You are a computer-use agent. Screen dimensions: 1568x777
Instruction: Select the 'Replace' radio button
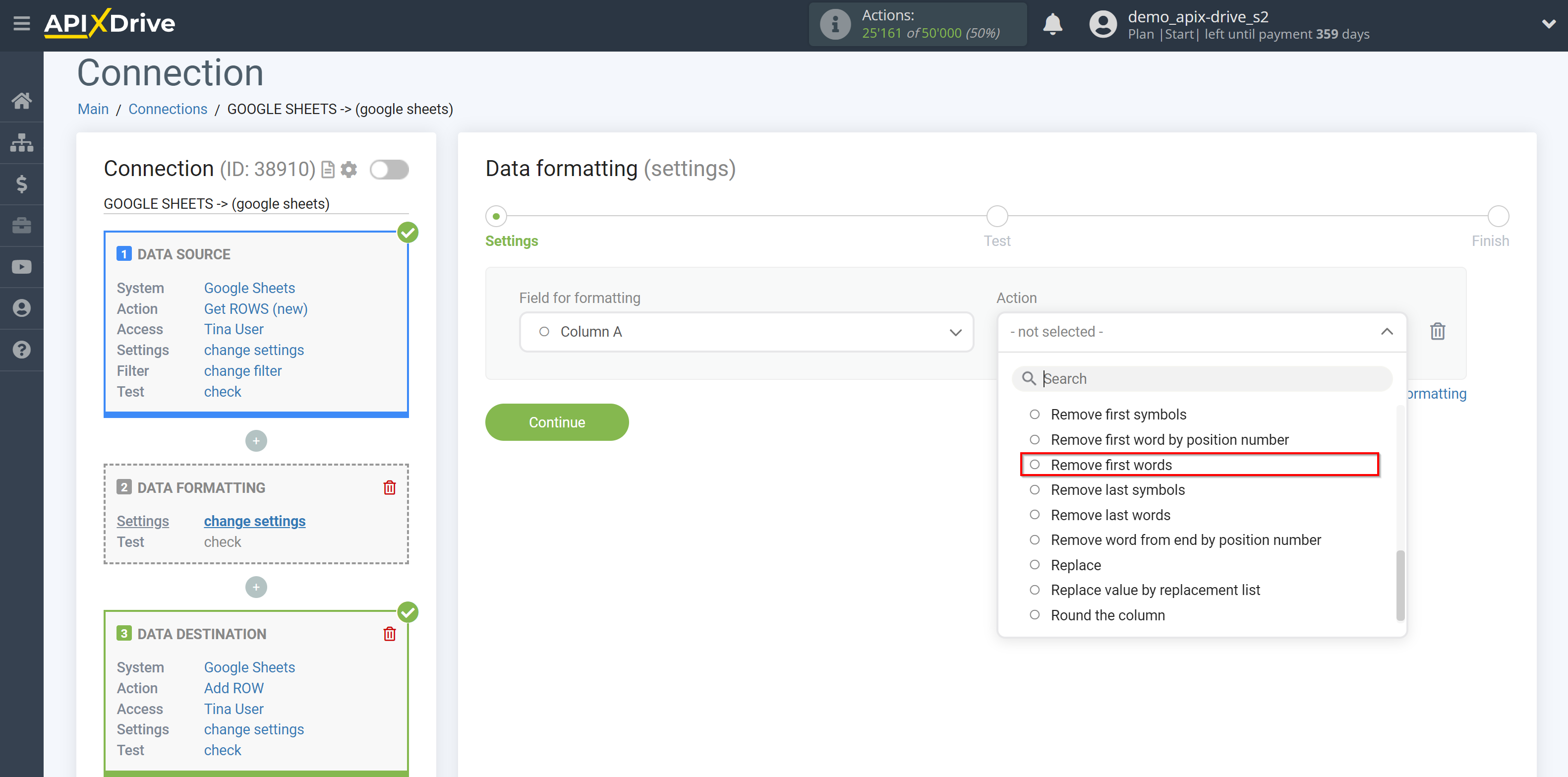tap(1034, 565)
